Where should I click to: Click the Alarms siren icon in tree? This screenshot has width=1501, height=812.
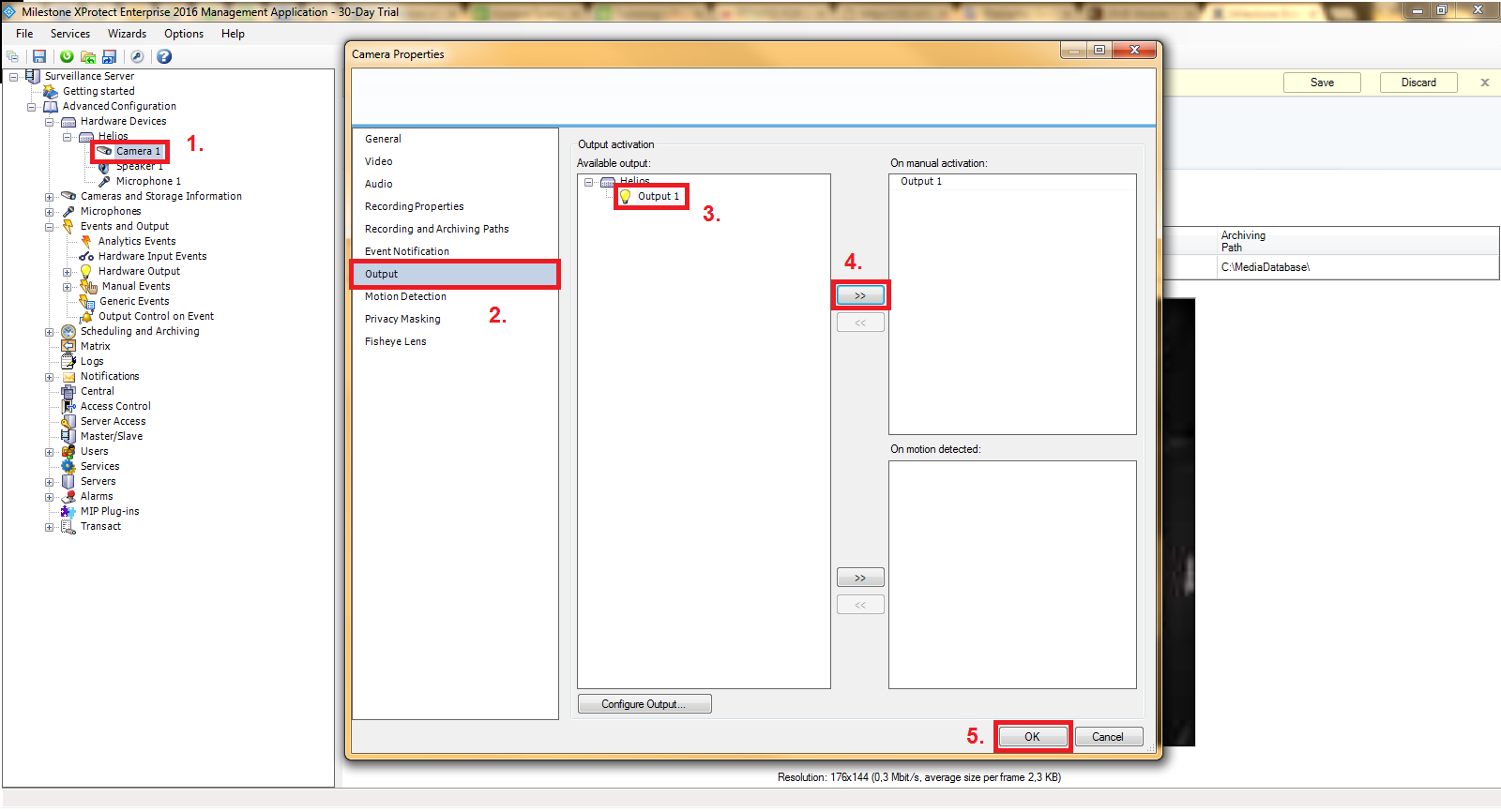pyautogui.click(x=68, y=496)
